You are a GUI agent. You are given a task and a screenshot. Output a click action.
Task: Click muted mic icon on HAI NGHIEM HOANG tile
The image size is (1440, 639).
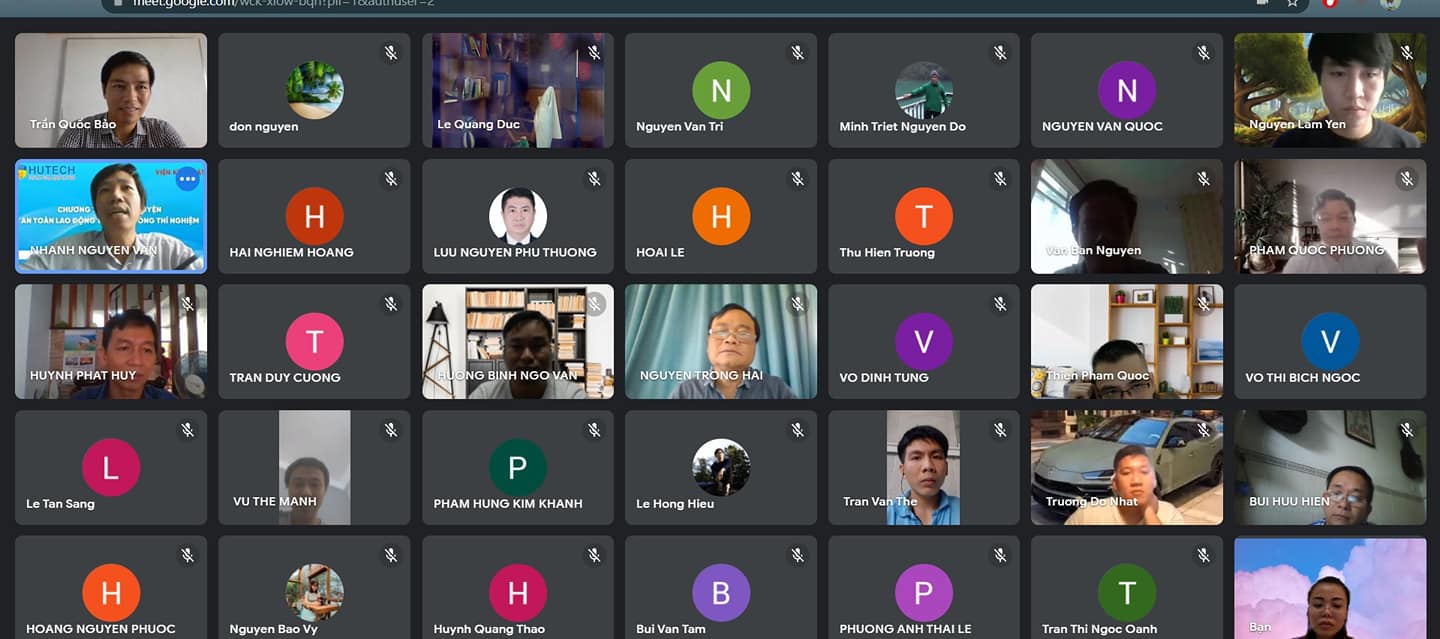(x=391, y=179)
